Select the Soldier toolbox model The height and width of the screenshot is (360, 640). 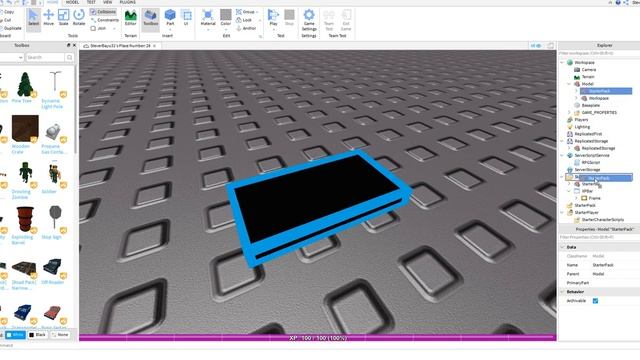click(x=53, y=177)
